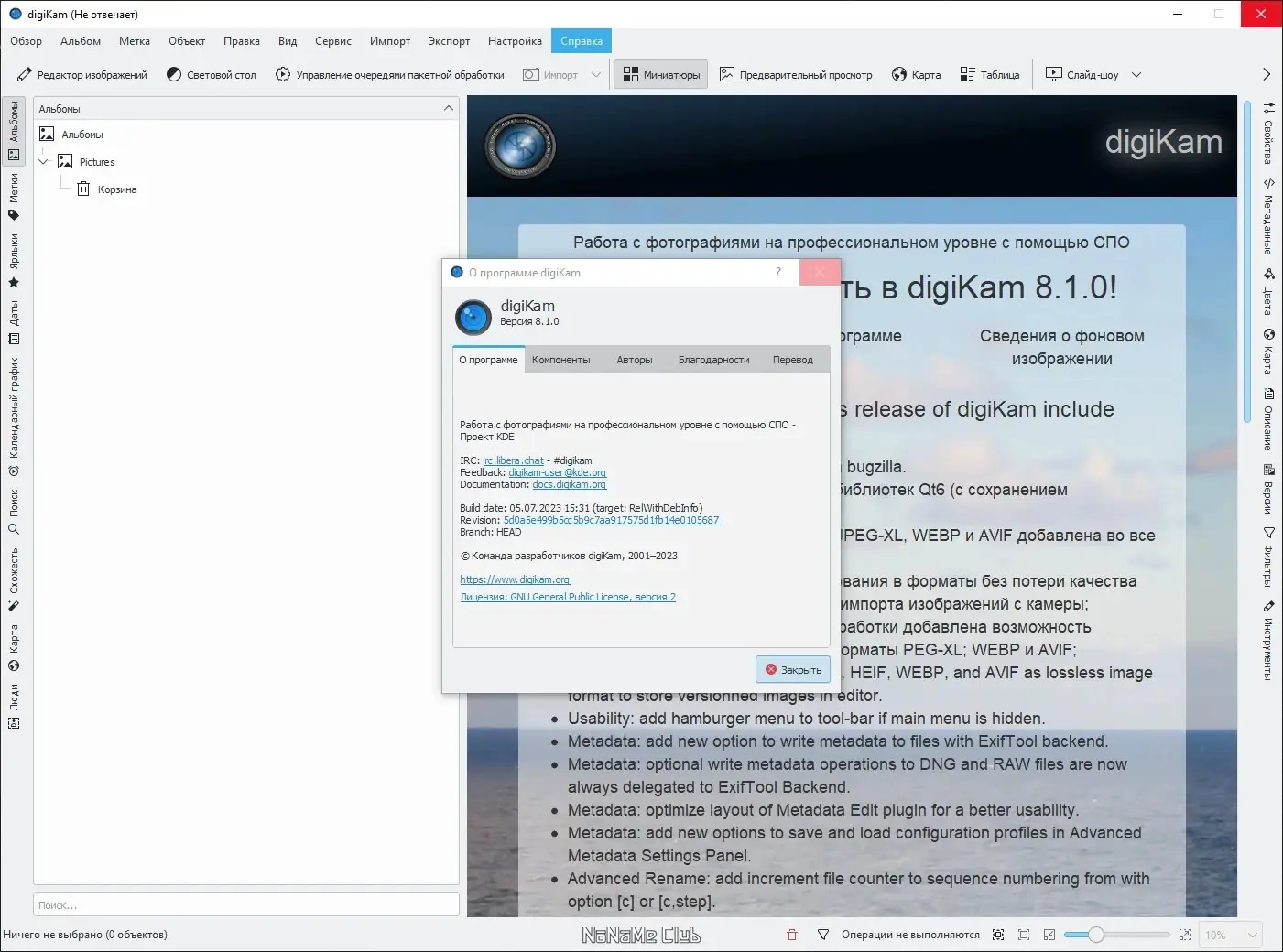Switch to the Авторы tab in About dialog

pos(635,361)
